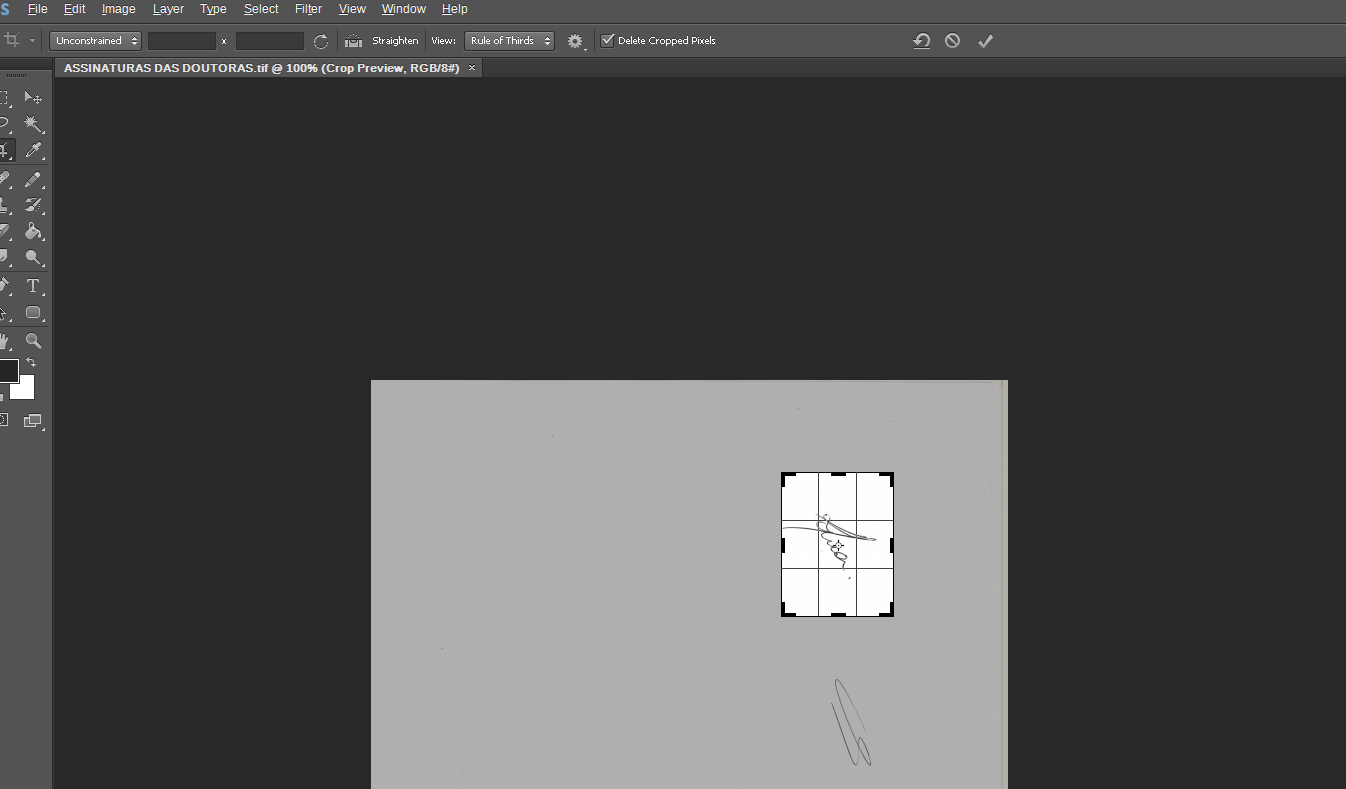Select the Magic Wand tool

tap(33, 124)
